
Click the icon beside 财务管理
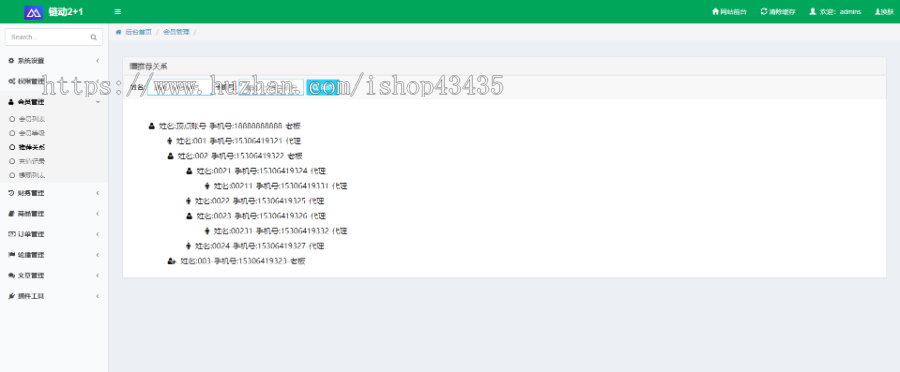coord(11,193)
